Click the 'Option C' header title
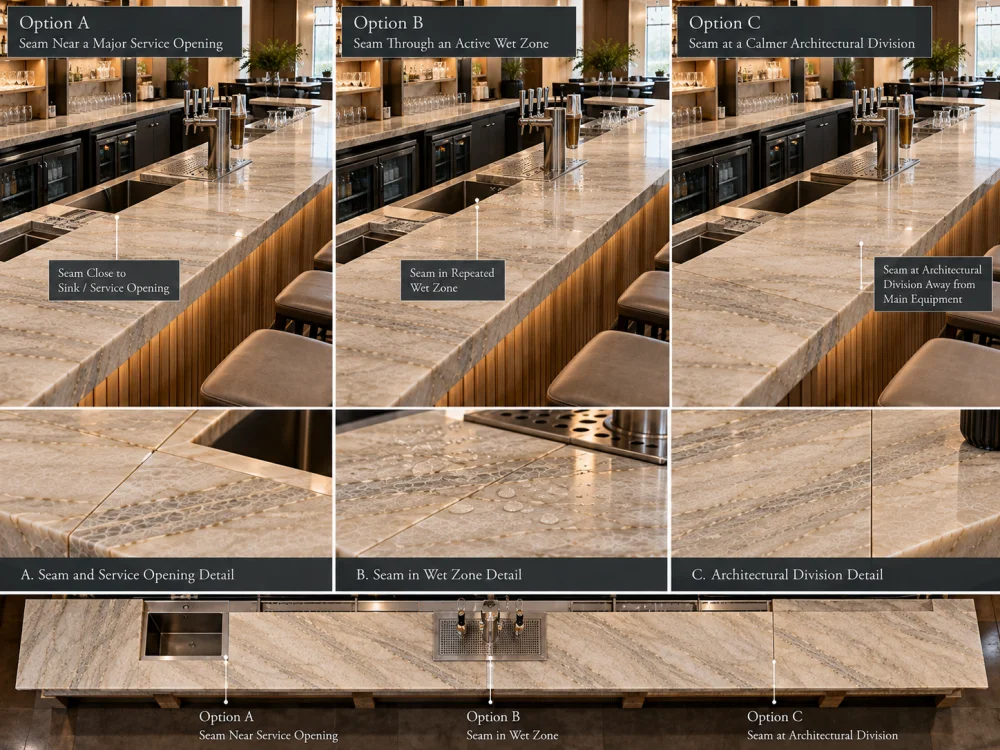Screen dimensions: 1000x750 [724, 23]
